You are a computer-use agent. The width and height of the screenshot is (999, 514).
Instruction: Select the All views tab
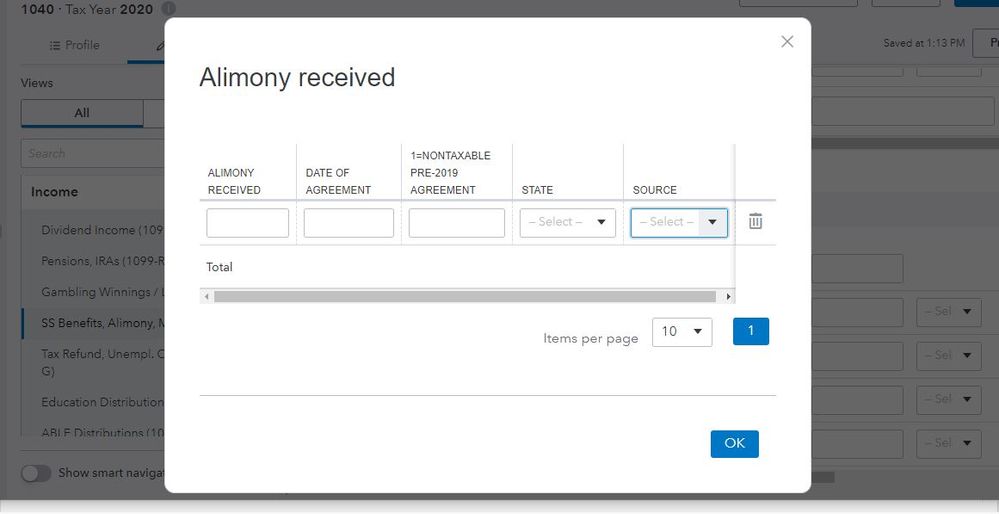tap(82, 113)
